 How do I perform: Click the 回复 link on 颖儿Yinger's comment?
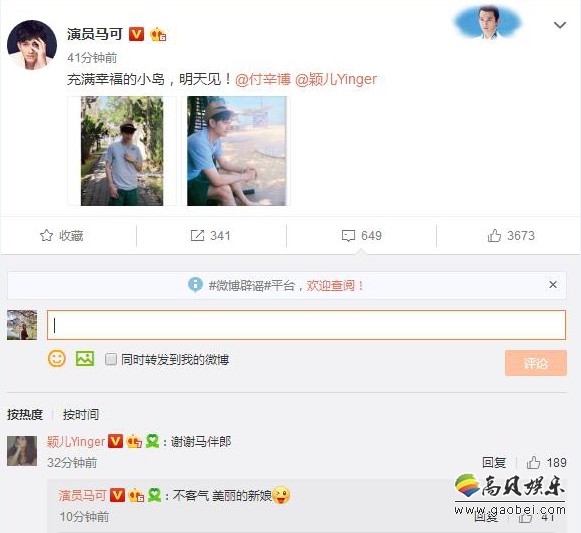coord(494,462)
